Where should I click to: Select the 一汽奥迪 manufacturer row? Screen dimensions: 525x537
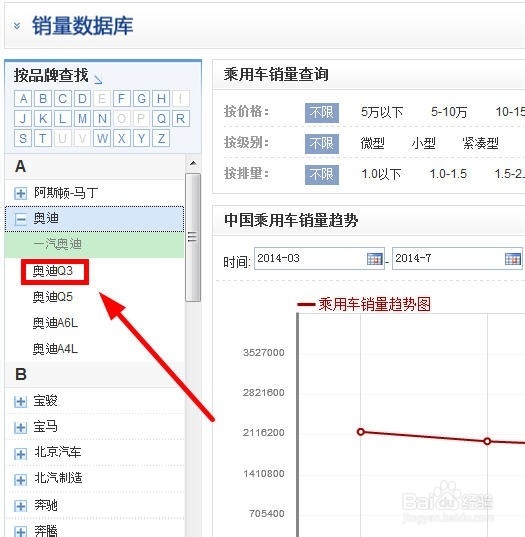(95, 245)
